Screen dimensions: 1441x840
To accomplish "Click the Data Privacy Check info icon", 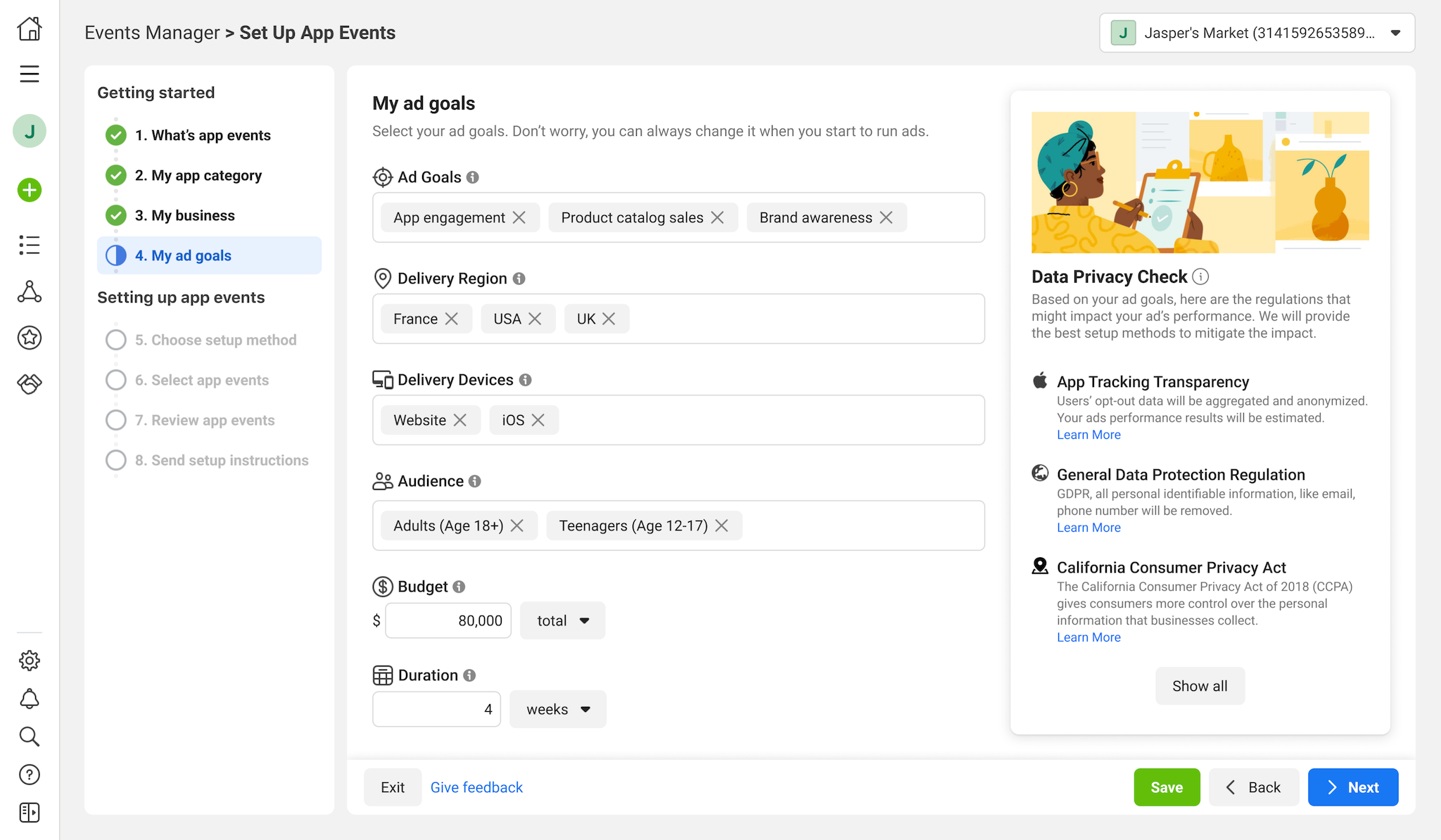I will tap(1201, 276).
